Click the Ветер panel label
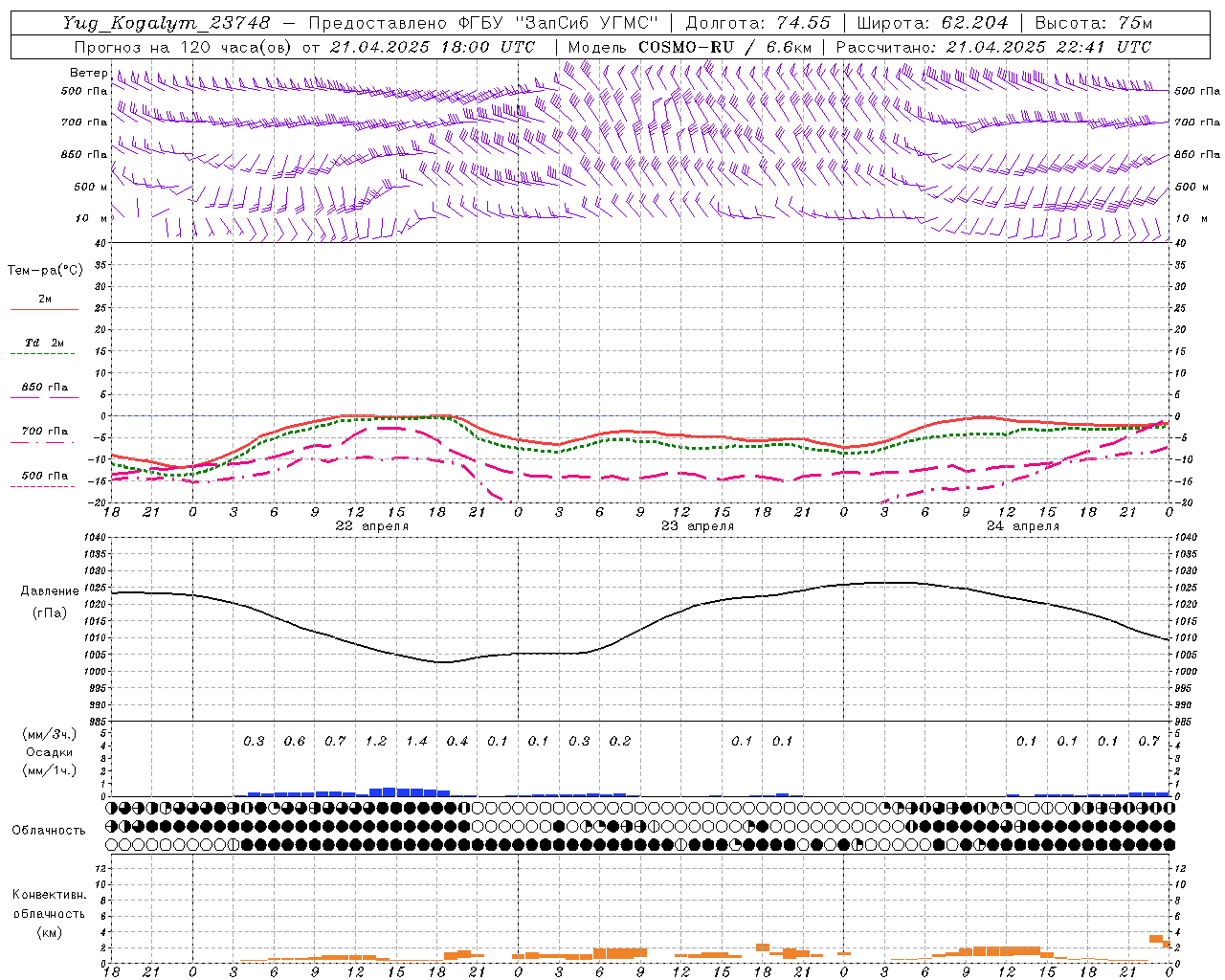The width and height of the screenshot is (1225, 980). (x=89, y=73)
